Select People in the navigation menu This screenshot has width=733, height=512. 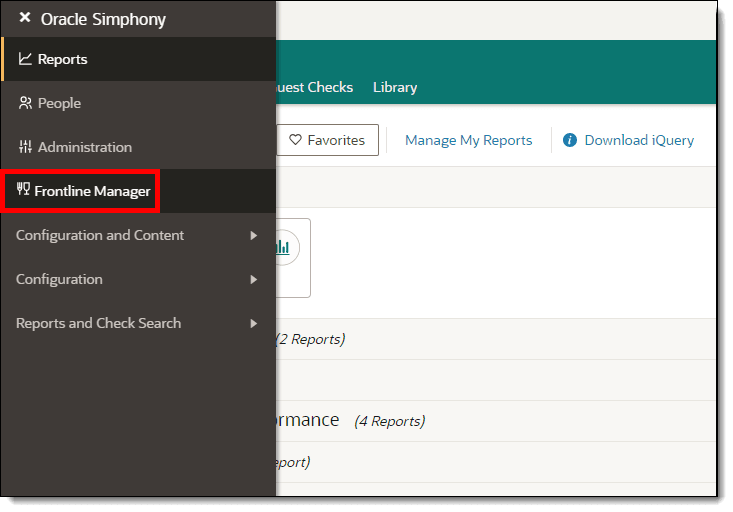pyautogui.click(x=59, y=103)
